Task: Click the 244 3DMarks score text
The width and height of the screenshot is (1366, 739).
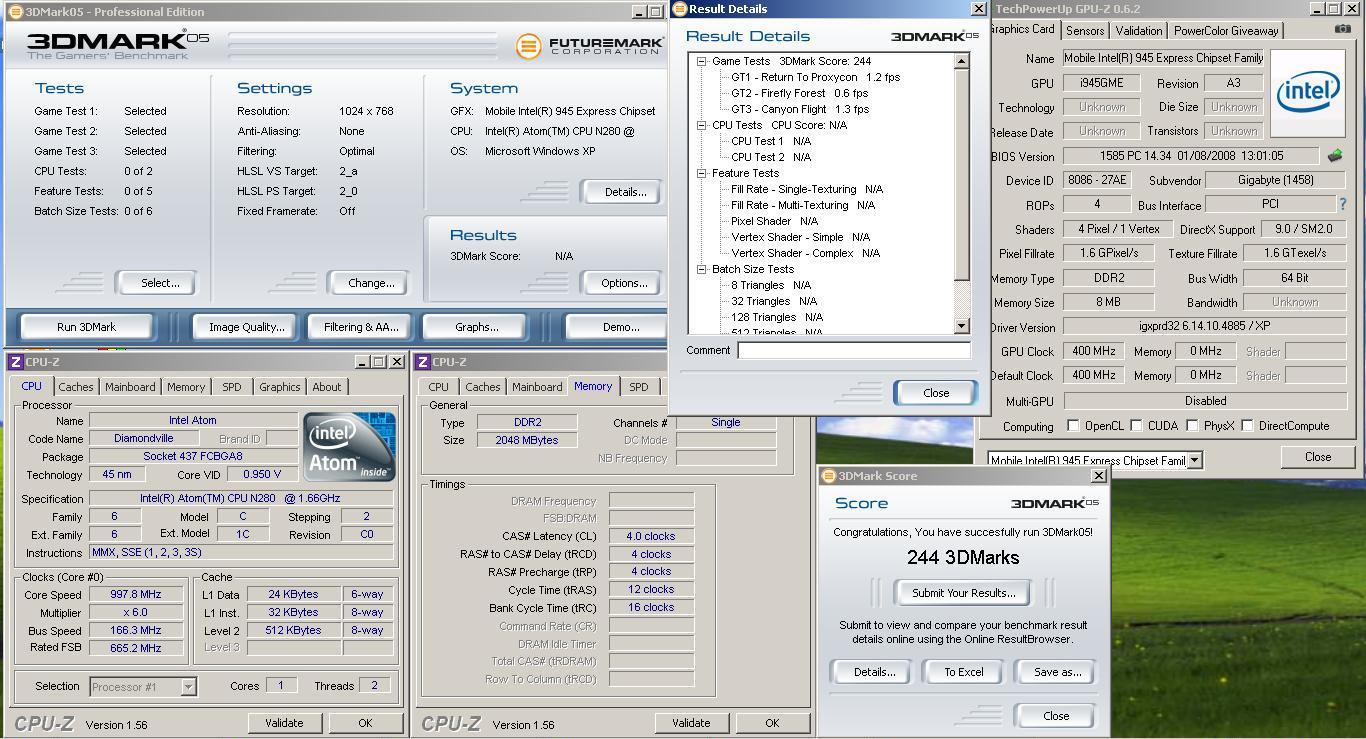Action: coord(963,558)
